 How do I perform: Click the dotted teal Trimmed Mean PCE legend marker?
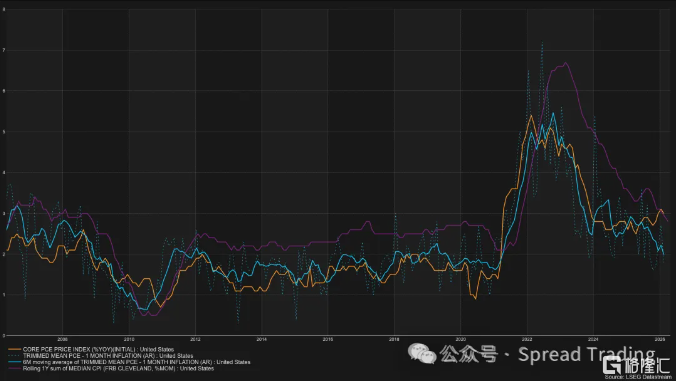(x=14, y=356)
